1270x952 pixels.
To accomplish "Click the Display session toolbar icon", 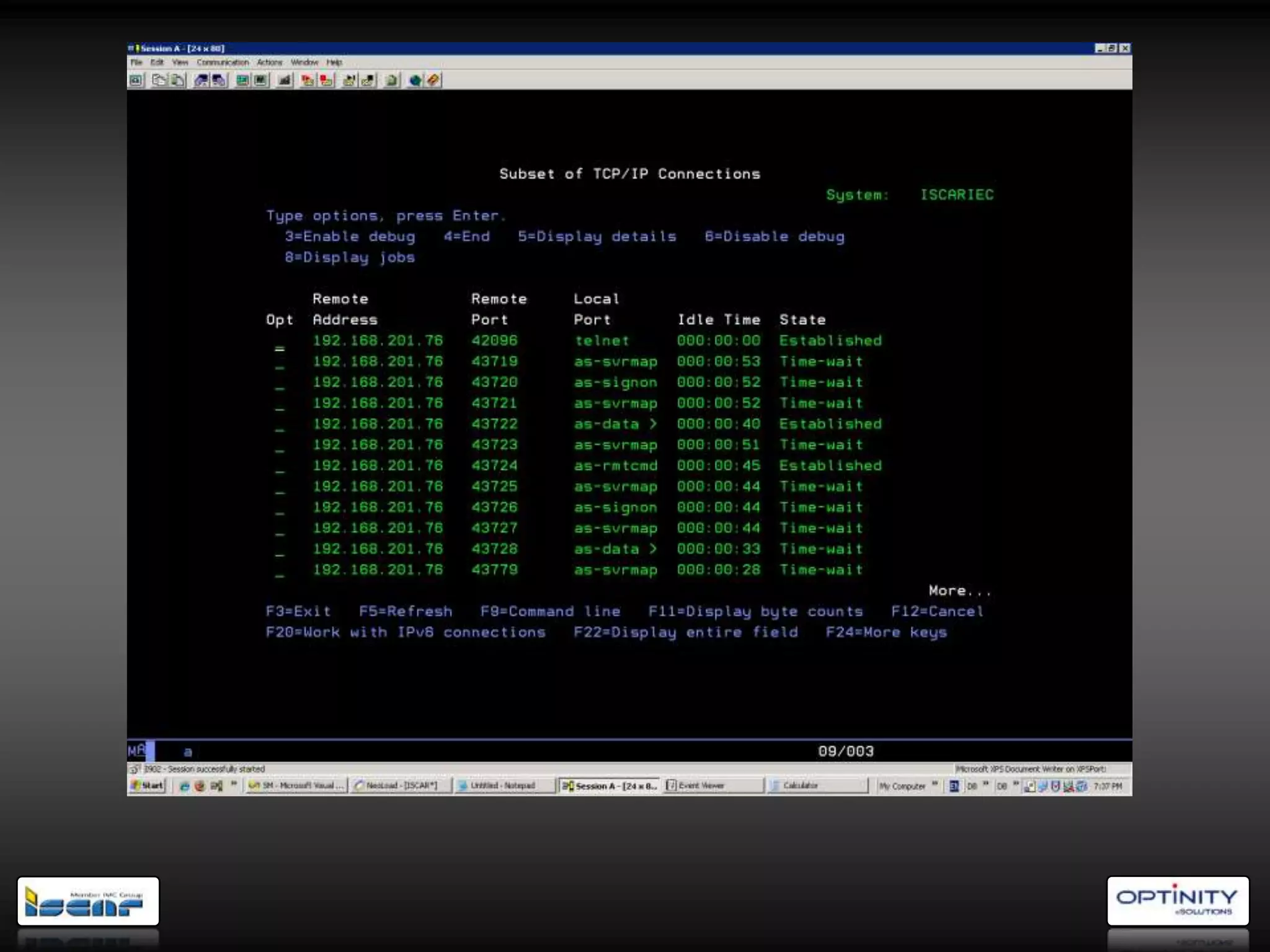I will [x=242, y=80].
